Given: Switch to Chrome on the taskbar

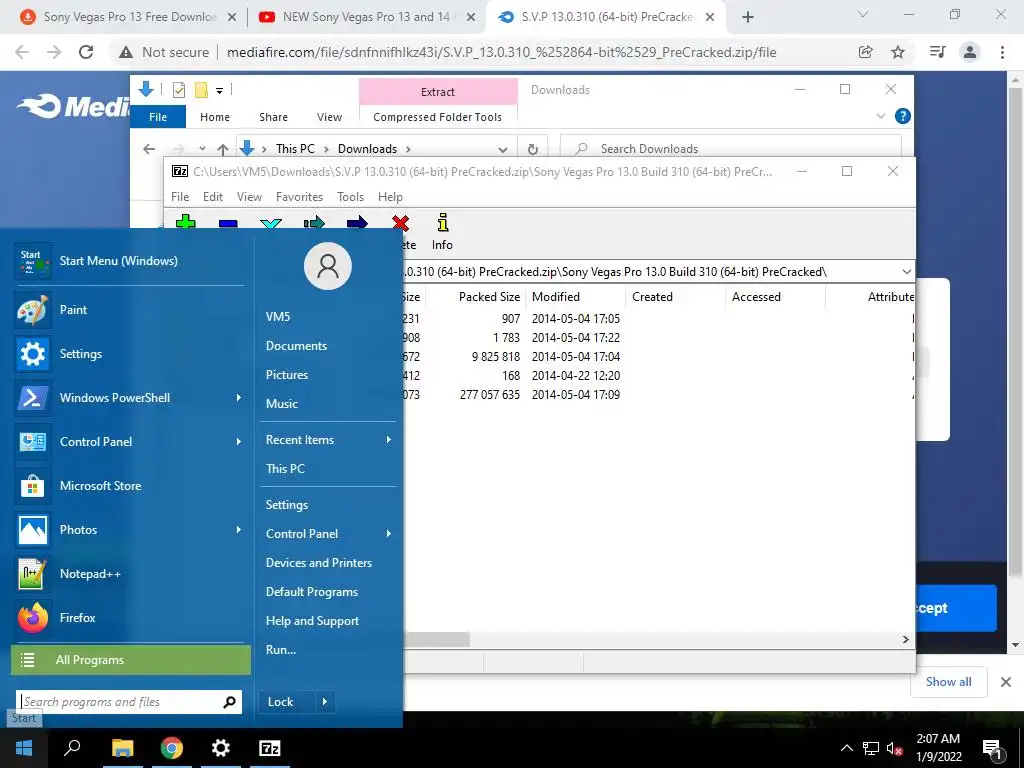Looking at the screenshot, I should click(172, 748).
